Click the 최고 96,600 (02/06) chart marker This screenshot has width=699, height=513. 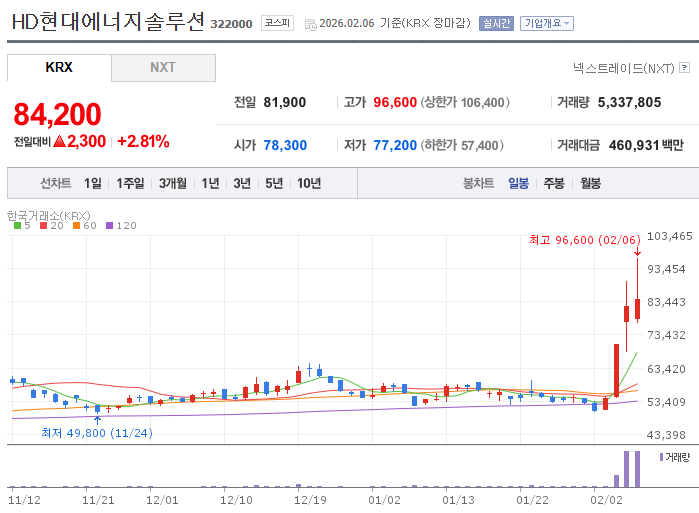[584, 240]
